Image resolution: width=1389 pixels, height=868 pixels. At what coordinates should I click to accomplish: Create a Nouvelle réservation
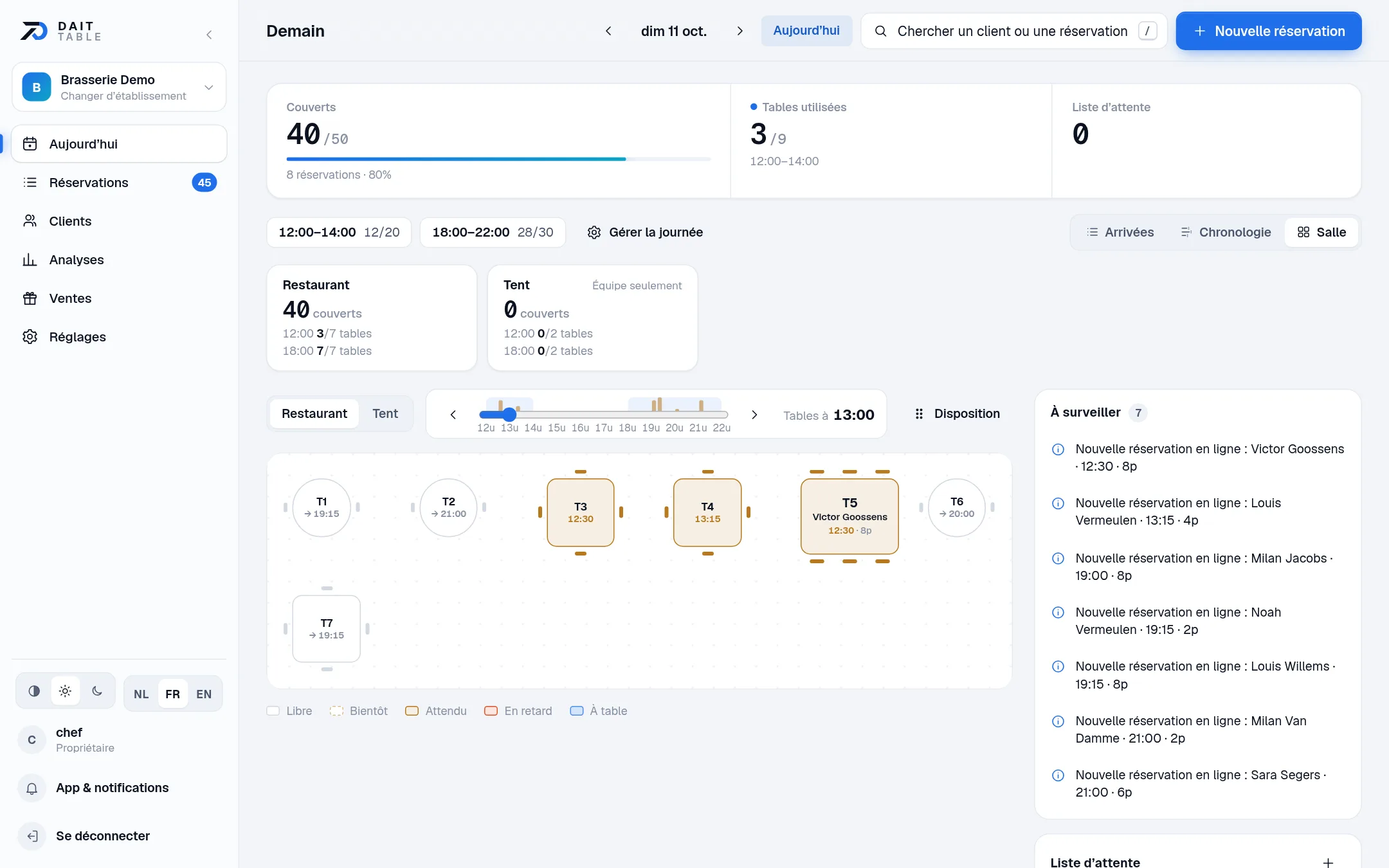1269,31
